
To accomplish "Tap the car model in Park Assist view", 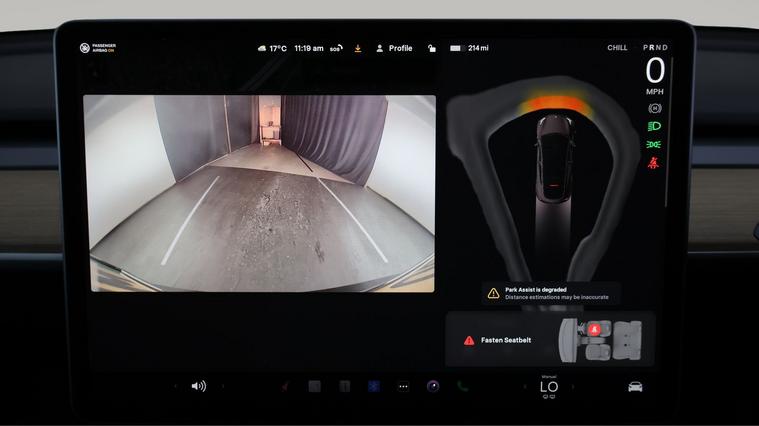I will [554, 157].
